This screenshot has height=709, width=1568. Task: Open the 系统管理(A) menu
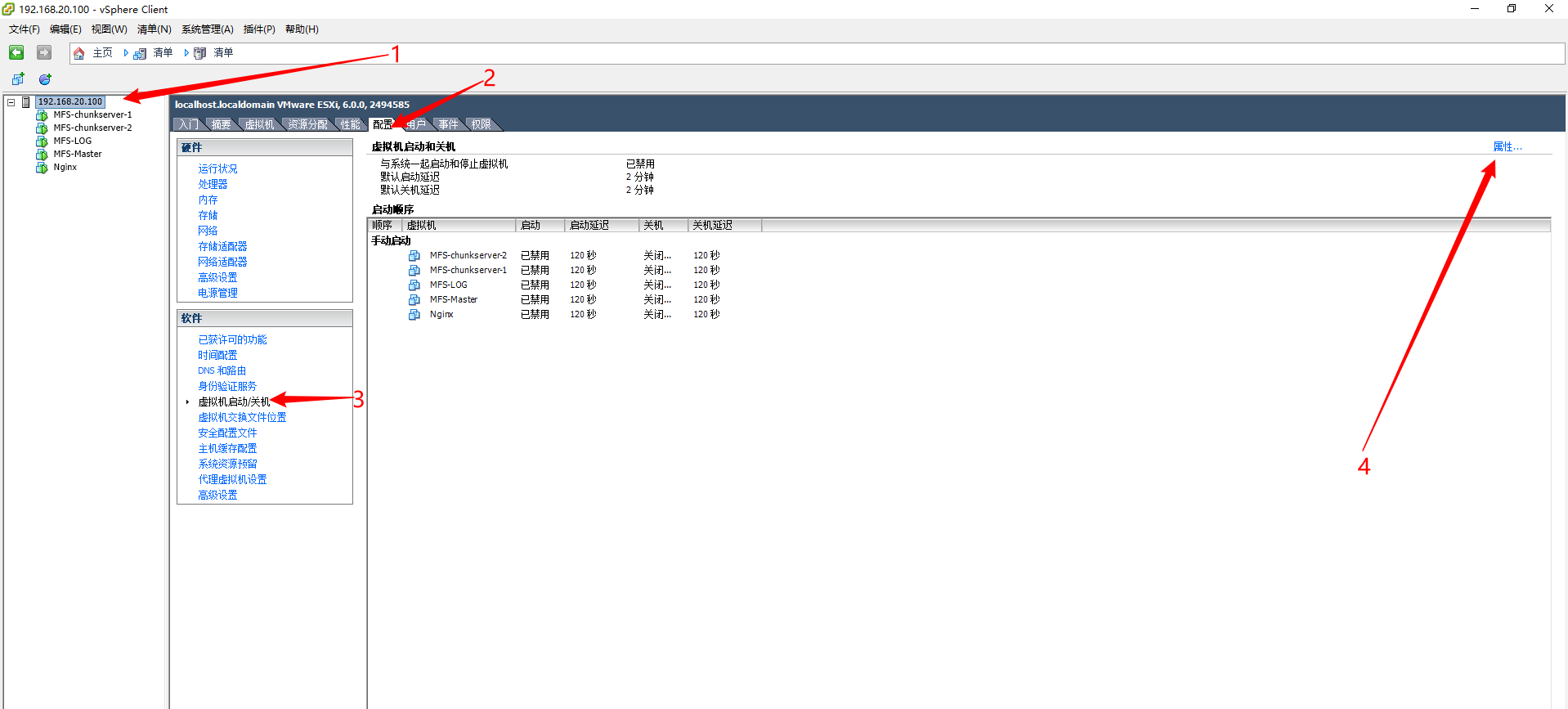coord(207,29)
